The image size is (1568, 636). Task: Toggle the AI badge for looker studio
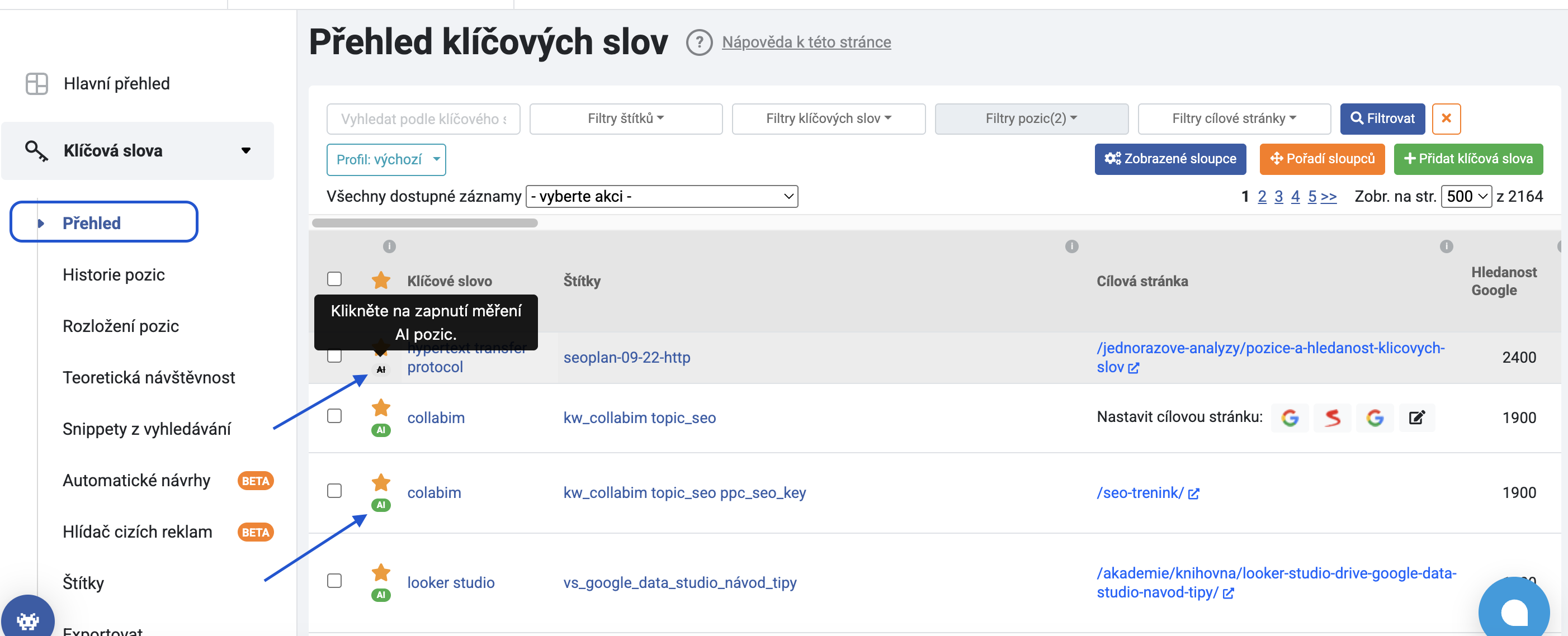(x=381, y=595)
